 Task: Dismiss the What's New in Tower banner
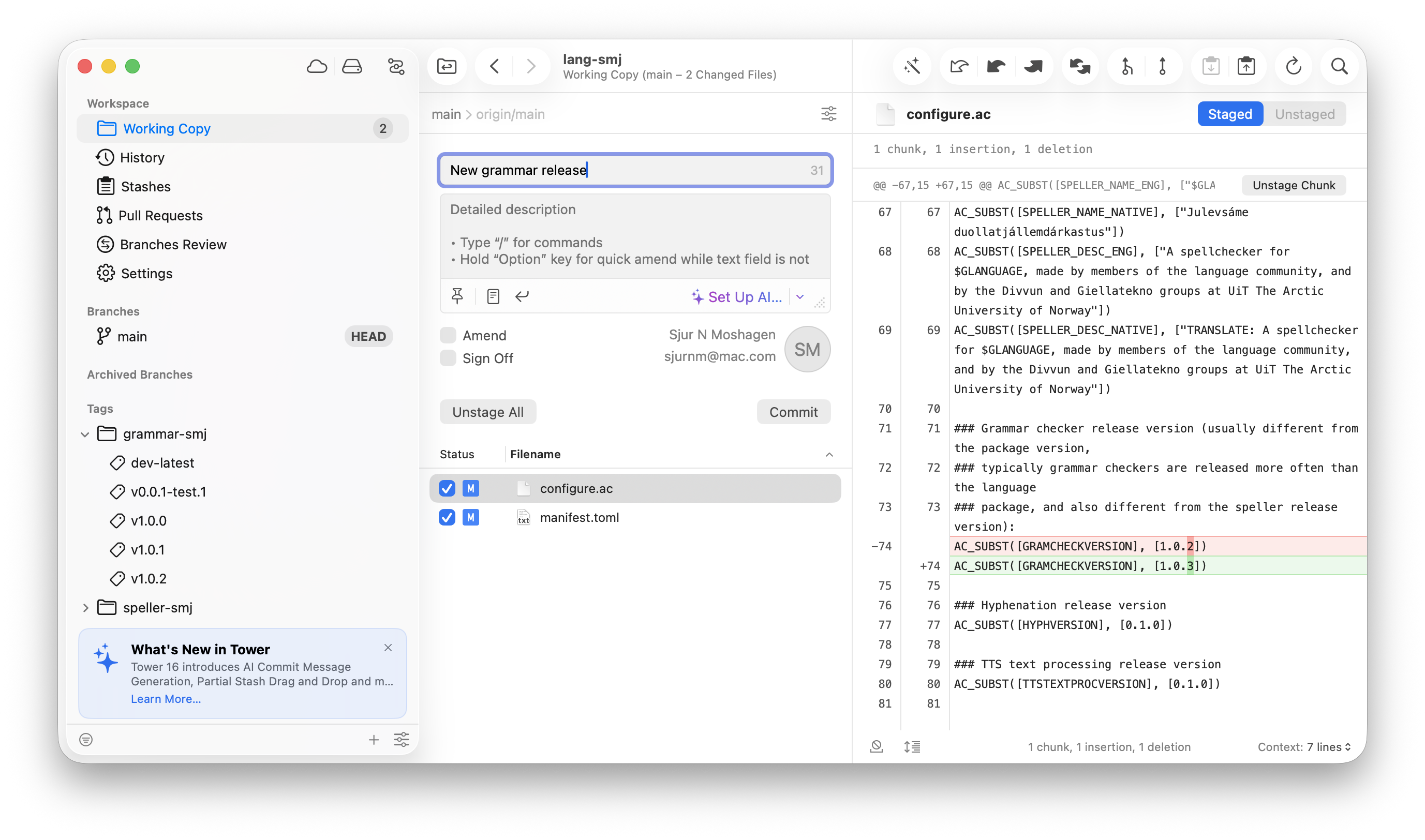click(x=388, y=648)
